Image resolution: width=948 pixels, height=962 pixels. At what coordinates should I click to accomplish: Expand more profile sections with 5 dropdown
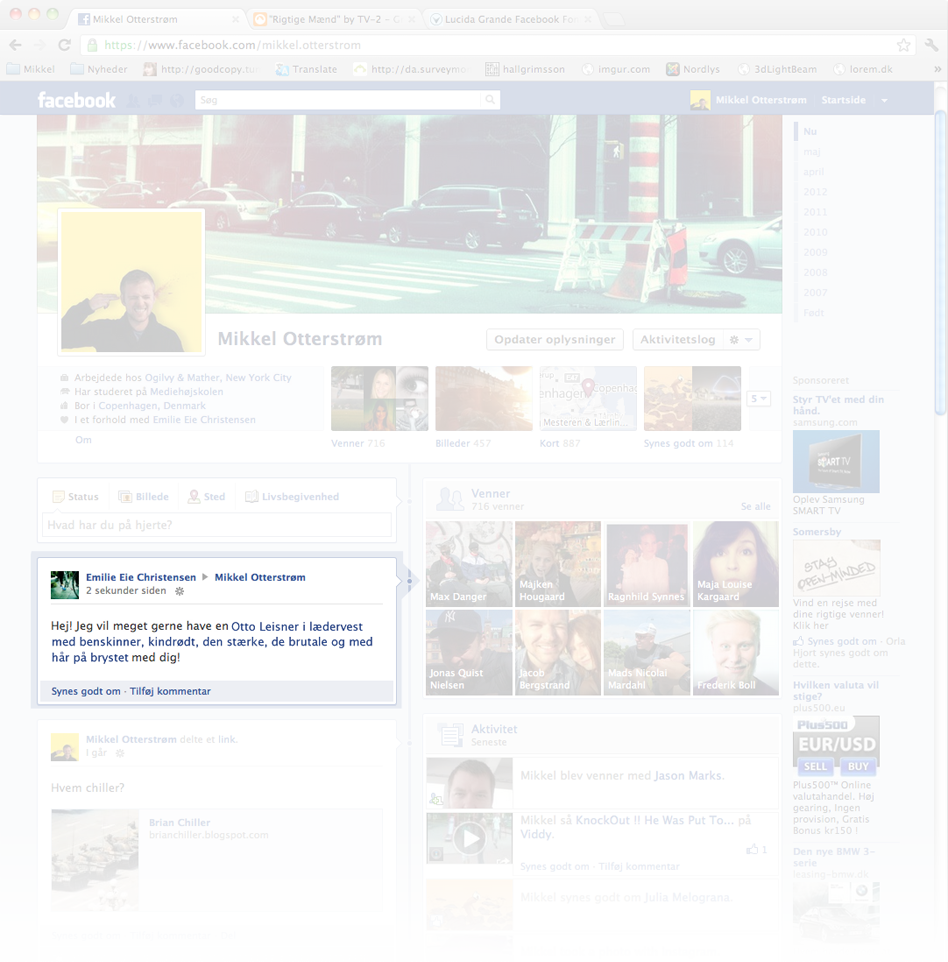pyautogui.click(x=758, y=399)
